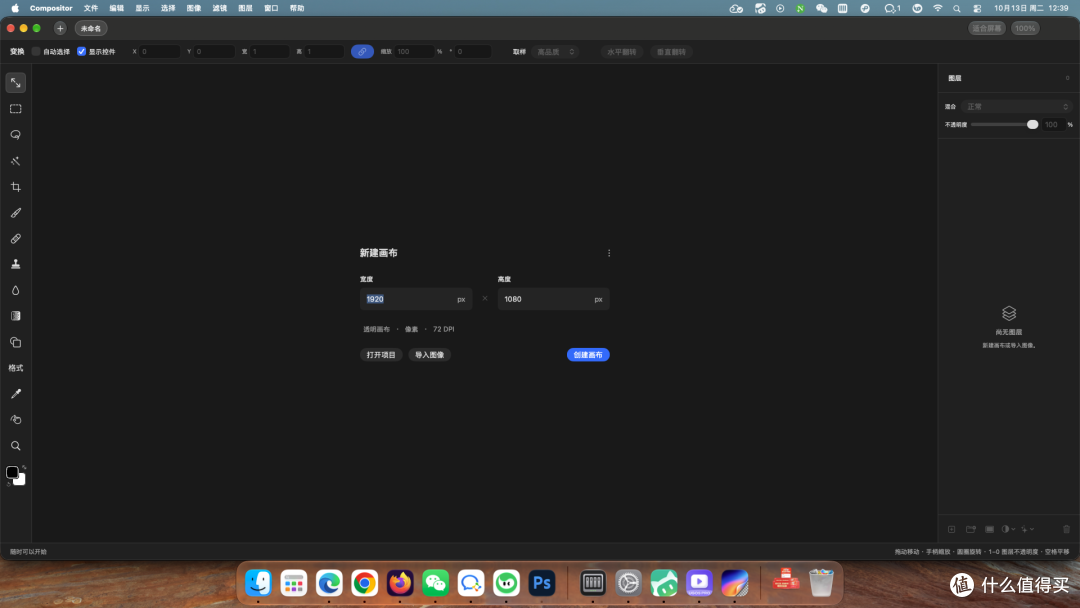Select the Healing bandage tool
1080x608 pixels.
(16, 239)
